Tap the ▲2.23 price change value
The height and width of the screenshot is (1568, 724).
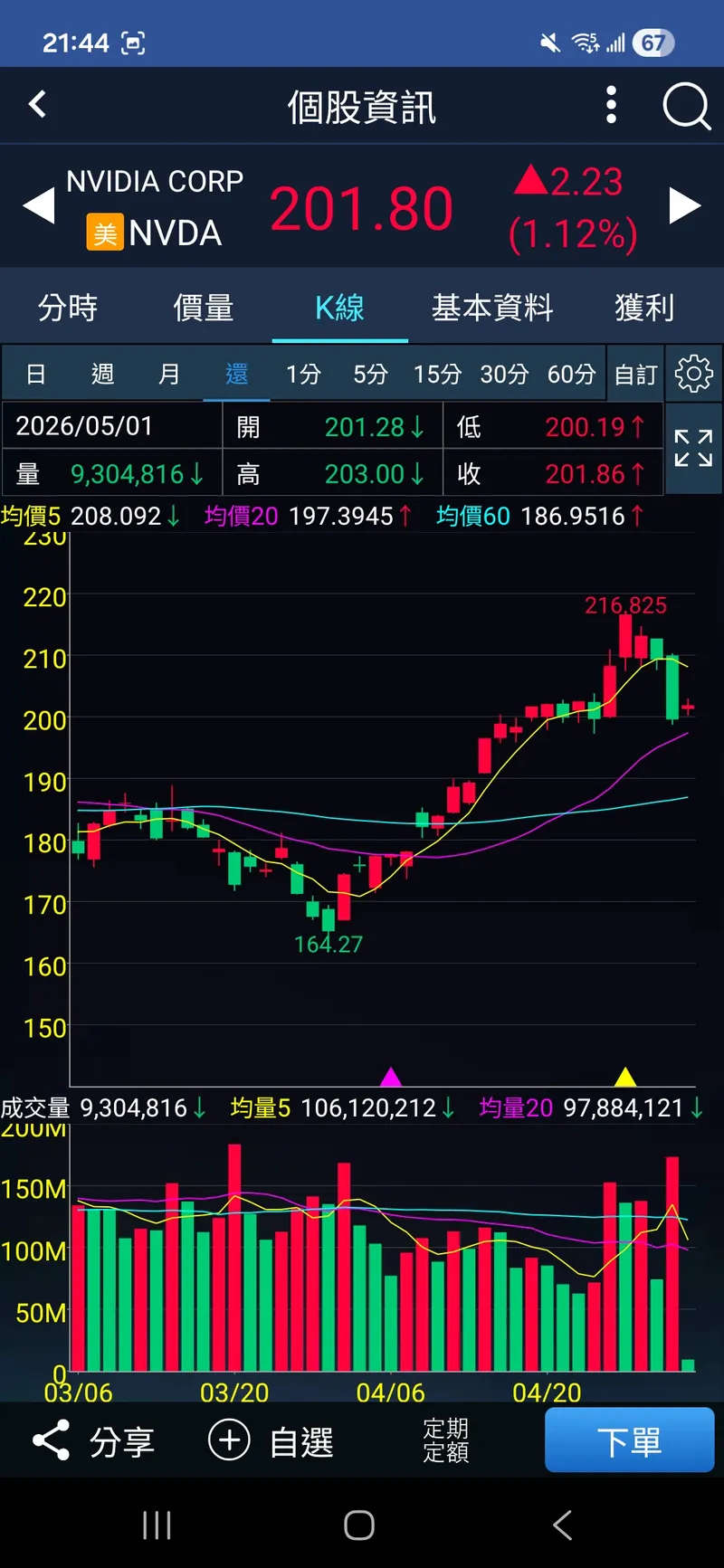(568, 182)
